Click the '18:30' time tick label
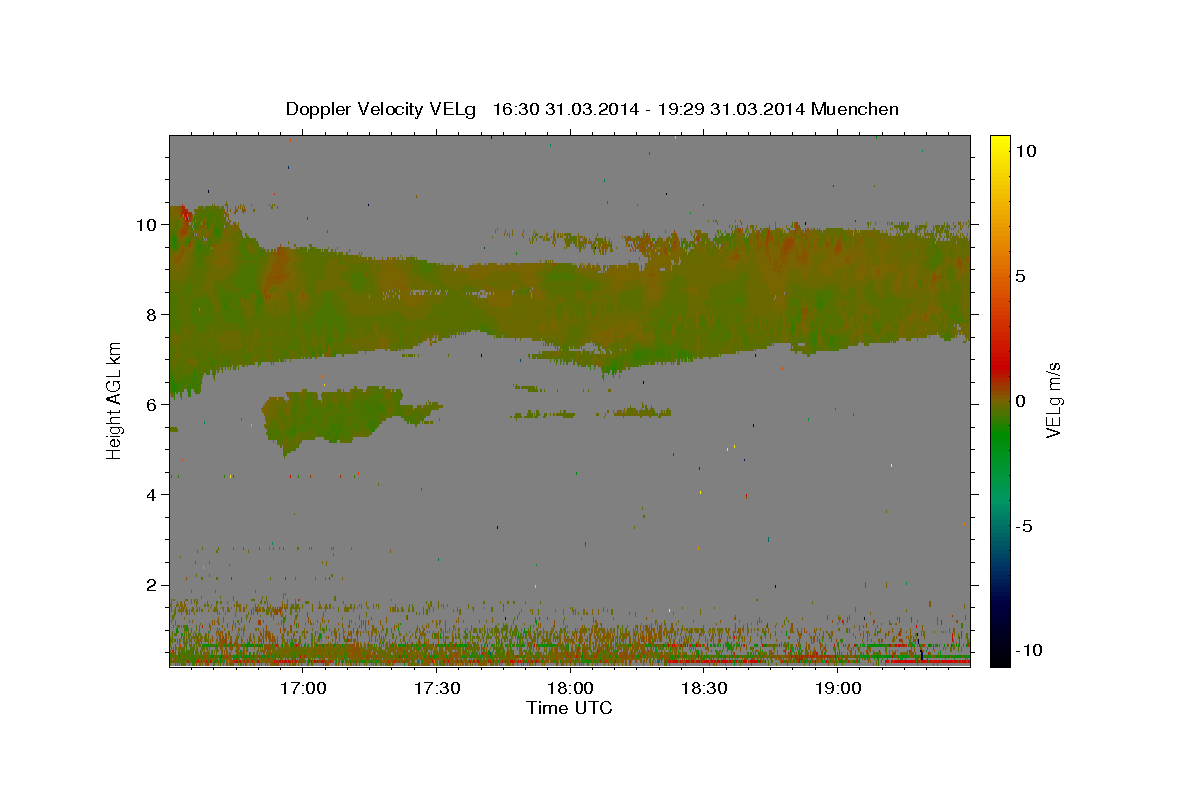The width and height of the screenshot is (1200, 800). 703,689
